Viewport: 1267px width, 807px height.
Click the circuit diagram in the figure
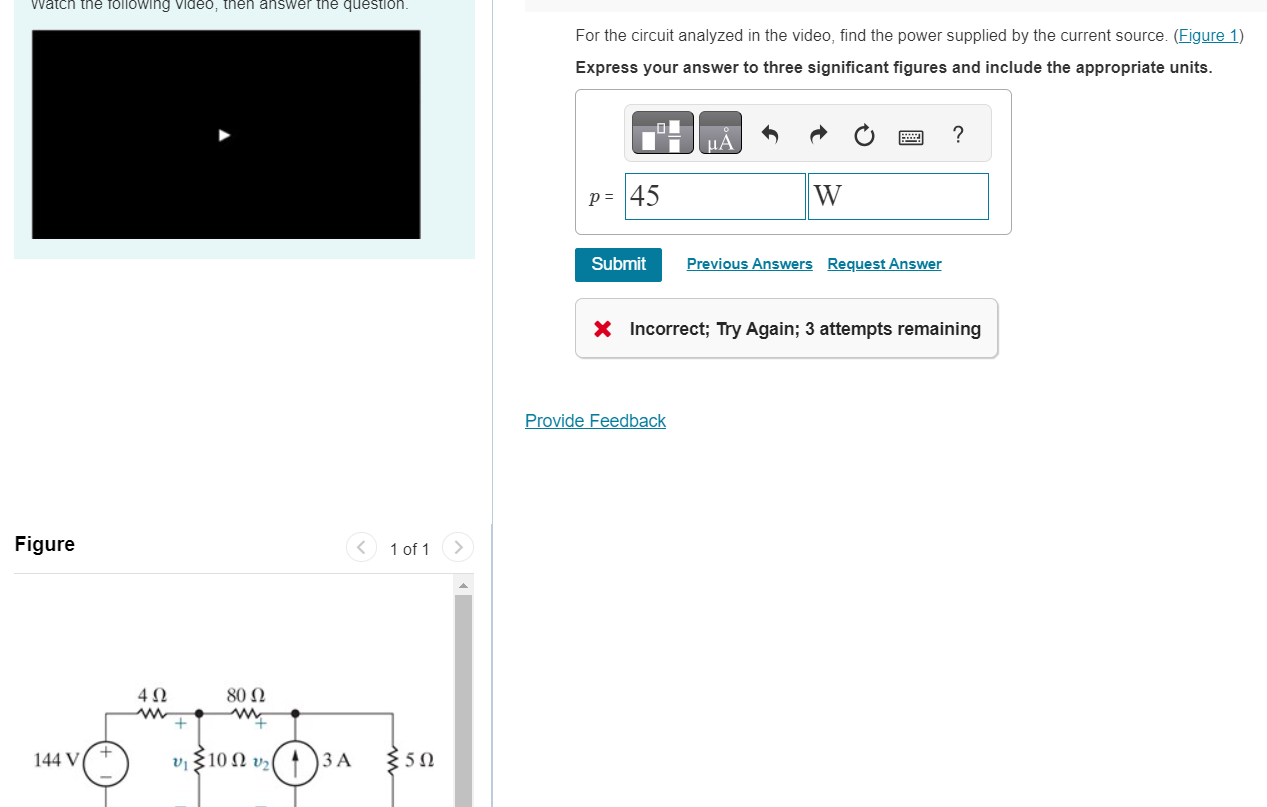coord(250,750)
